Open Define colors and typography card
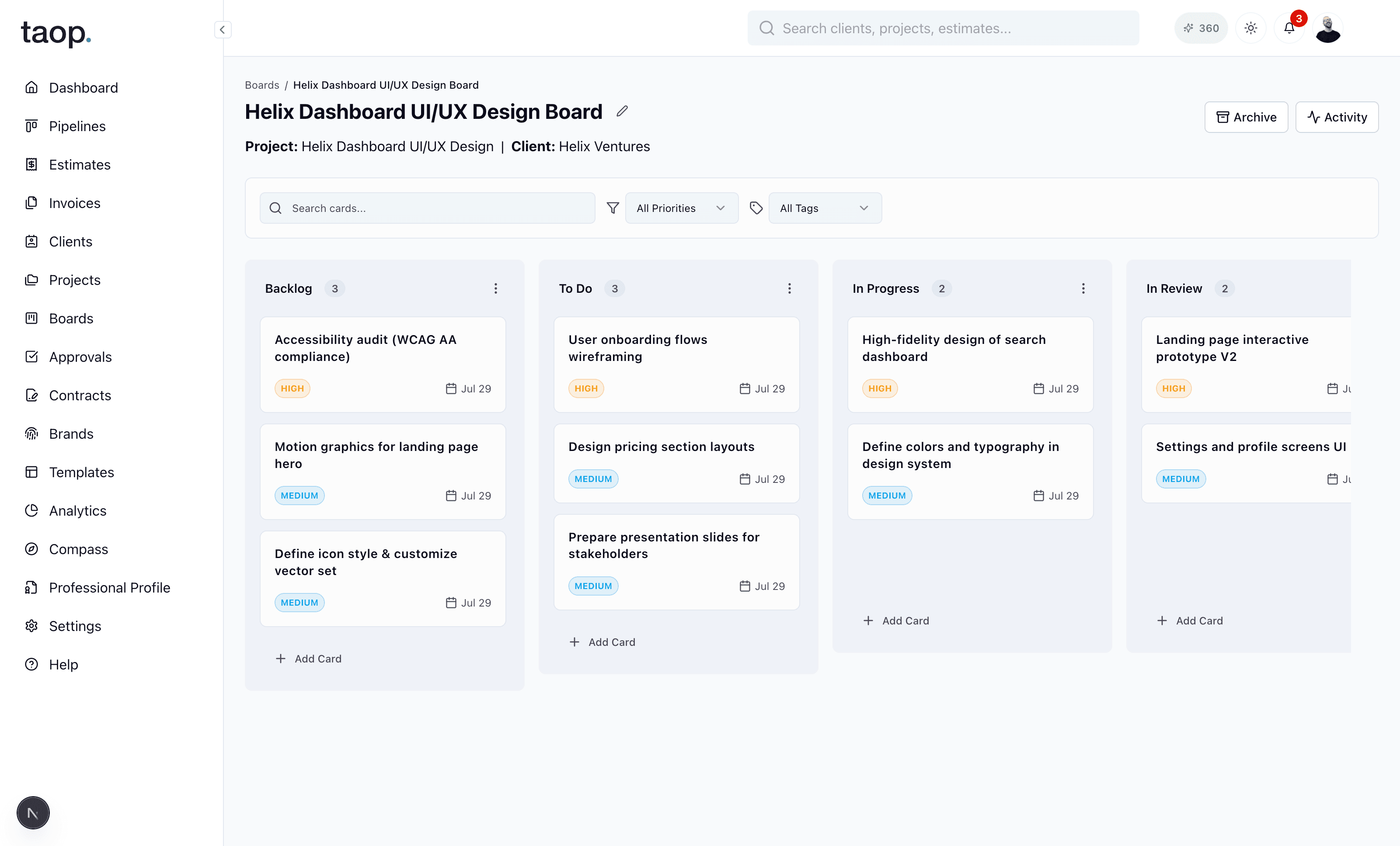Screen dimensions: 1400x846 (971, 471)
